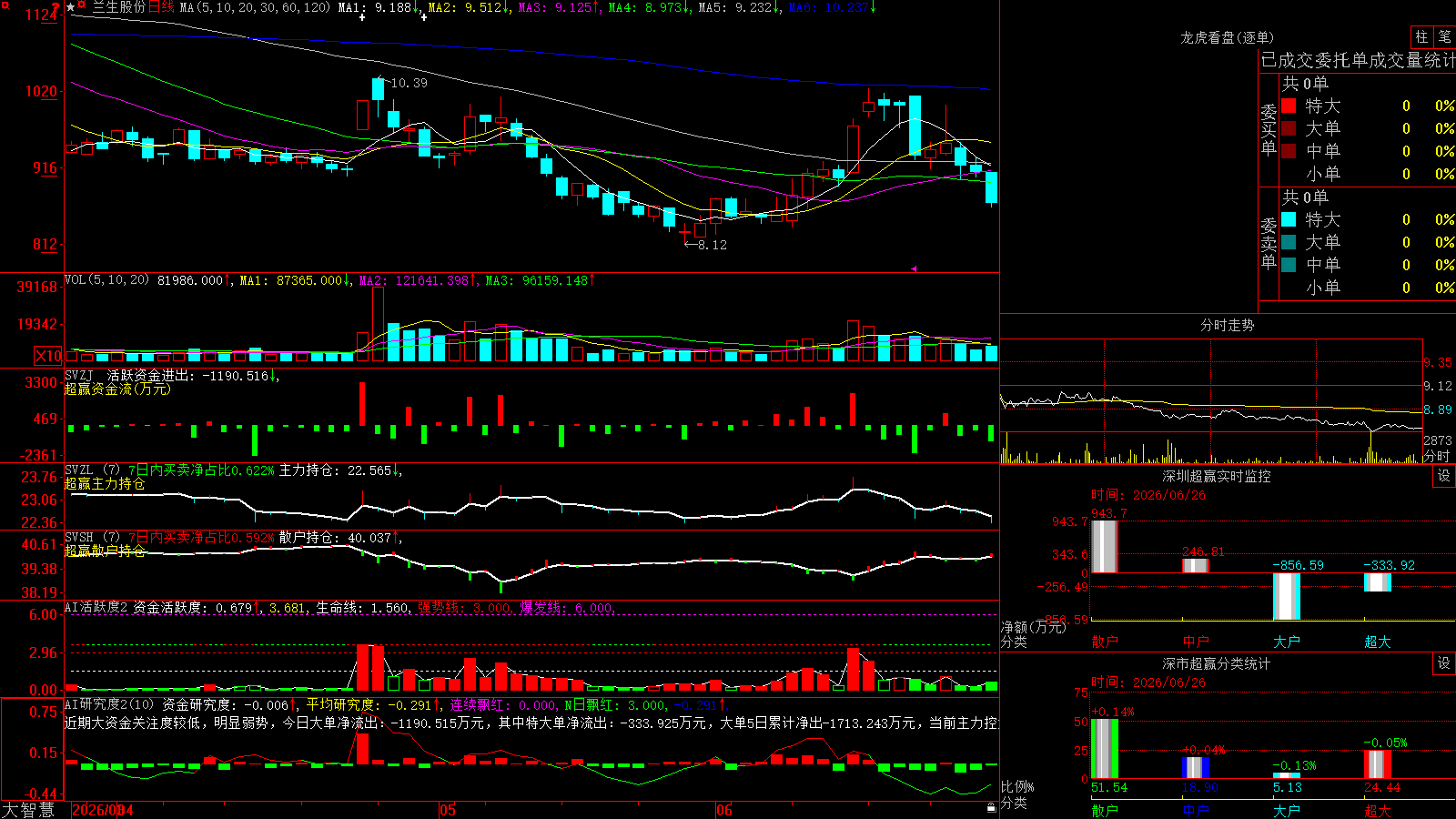
Task: Click the 时间: 2026/06/26 in 实时监控 panel
Action: point(1148,495)
